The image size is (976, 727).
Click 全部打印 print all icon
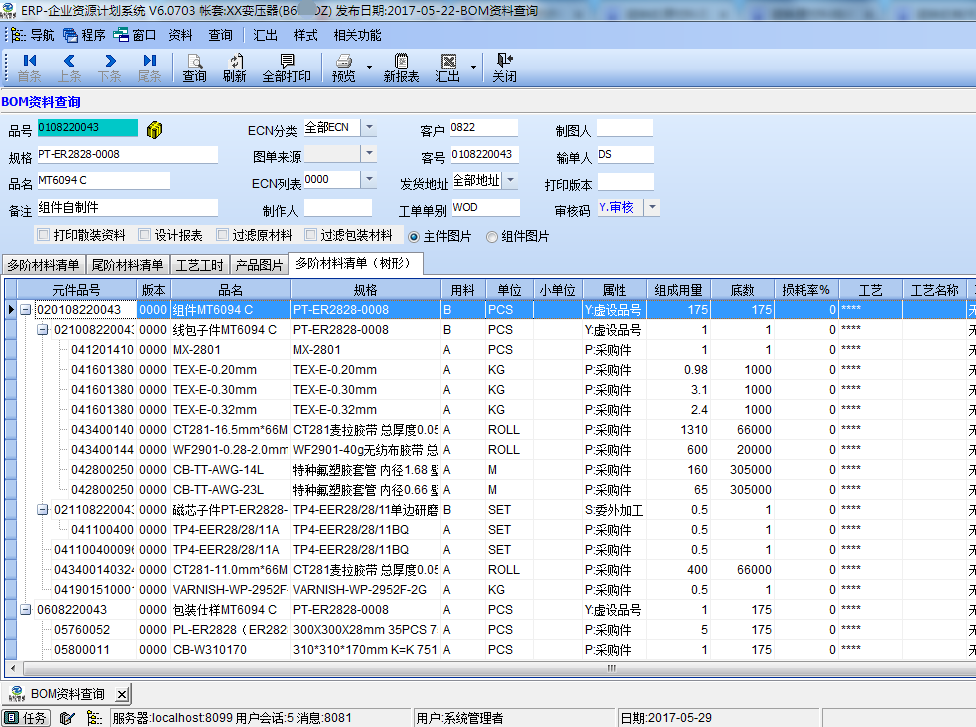pyautogui.click(x=286, y=68)
